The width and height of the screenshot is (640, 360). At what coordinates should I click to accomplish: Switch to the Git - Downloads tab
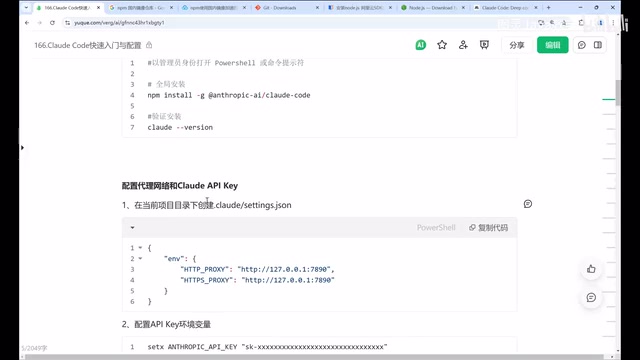(x=288, y=8)
